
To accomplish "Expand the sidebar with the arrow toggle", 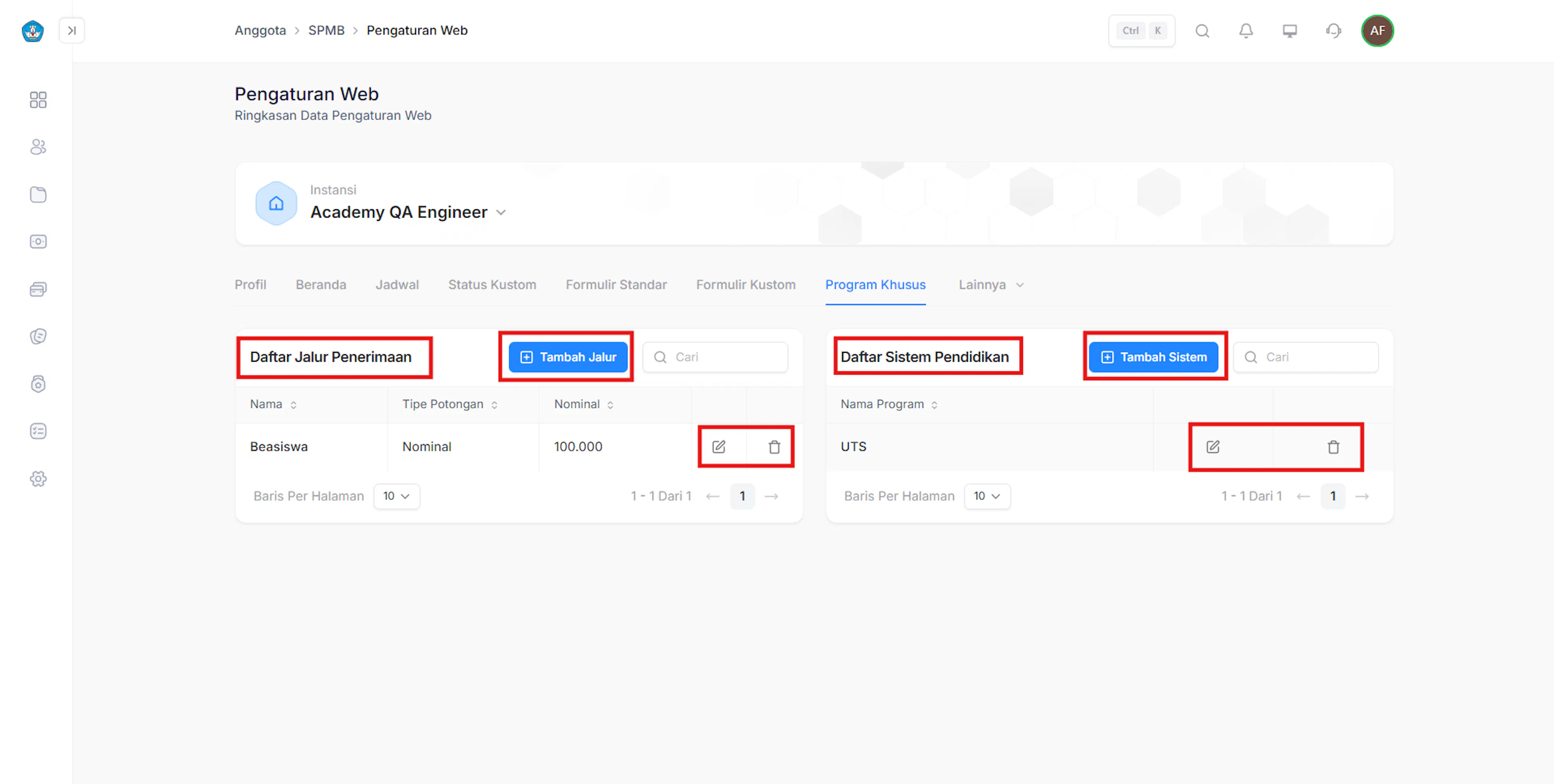I will tap(72, 31).
